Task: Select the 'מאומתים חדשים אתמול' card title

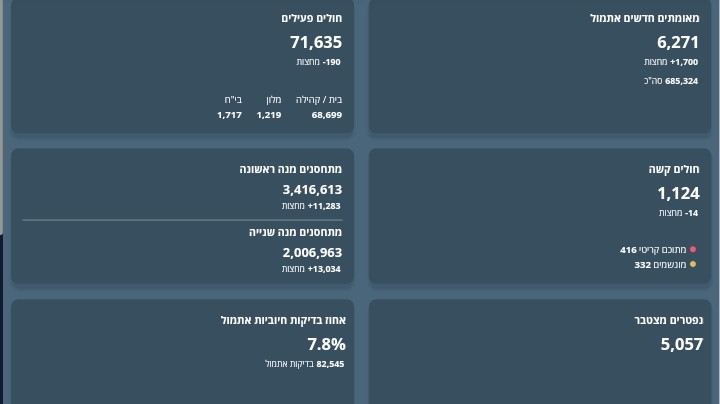Action: pos(645,18)
